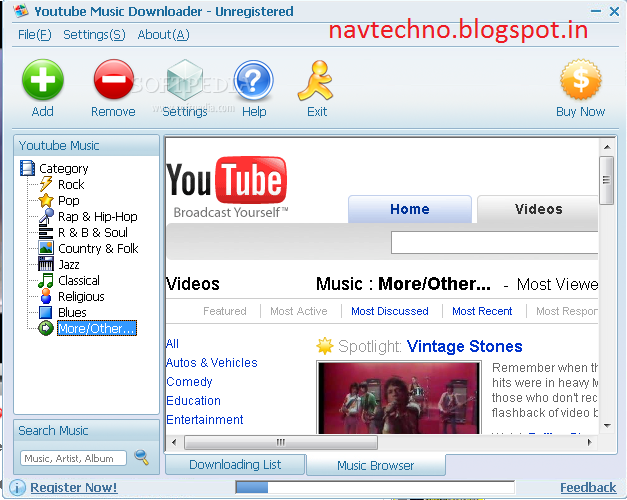Click the Vintage Stones video thumbnail
This screenshot has width=627, height=500.
399,398
